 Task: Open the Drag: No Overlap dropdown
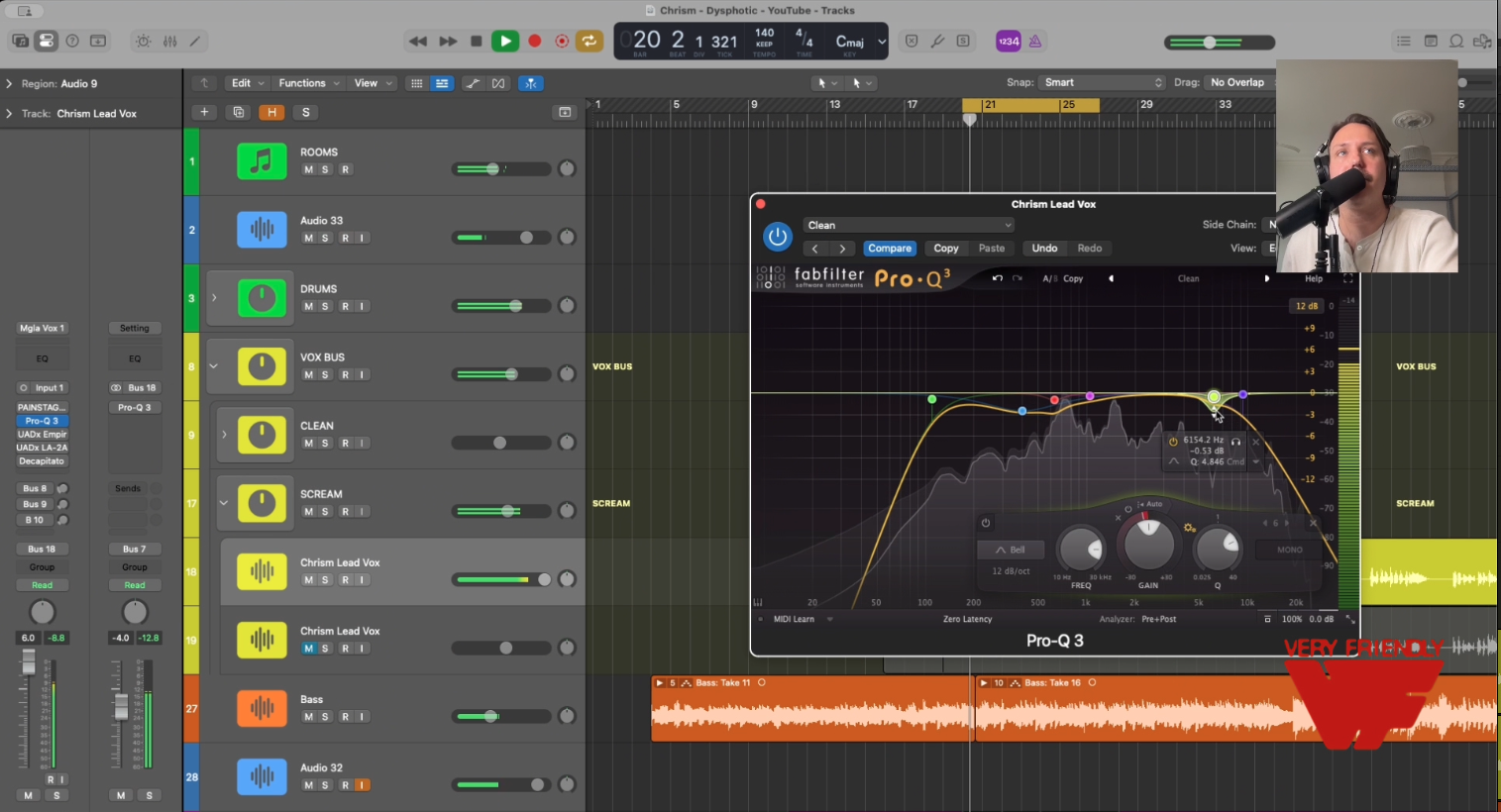point(1240,82)
